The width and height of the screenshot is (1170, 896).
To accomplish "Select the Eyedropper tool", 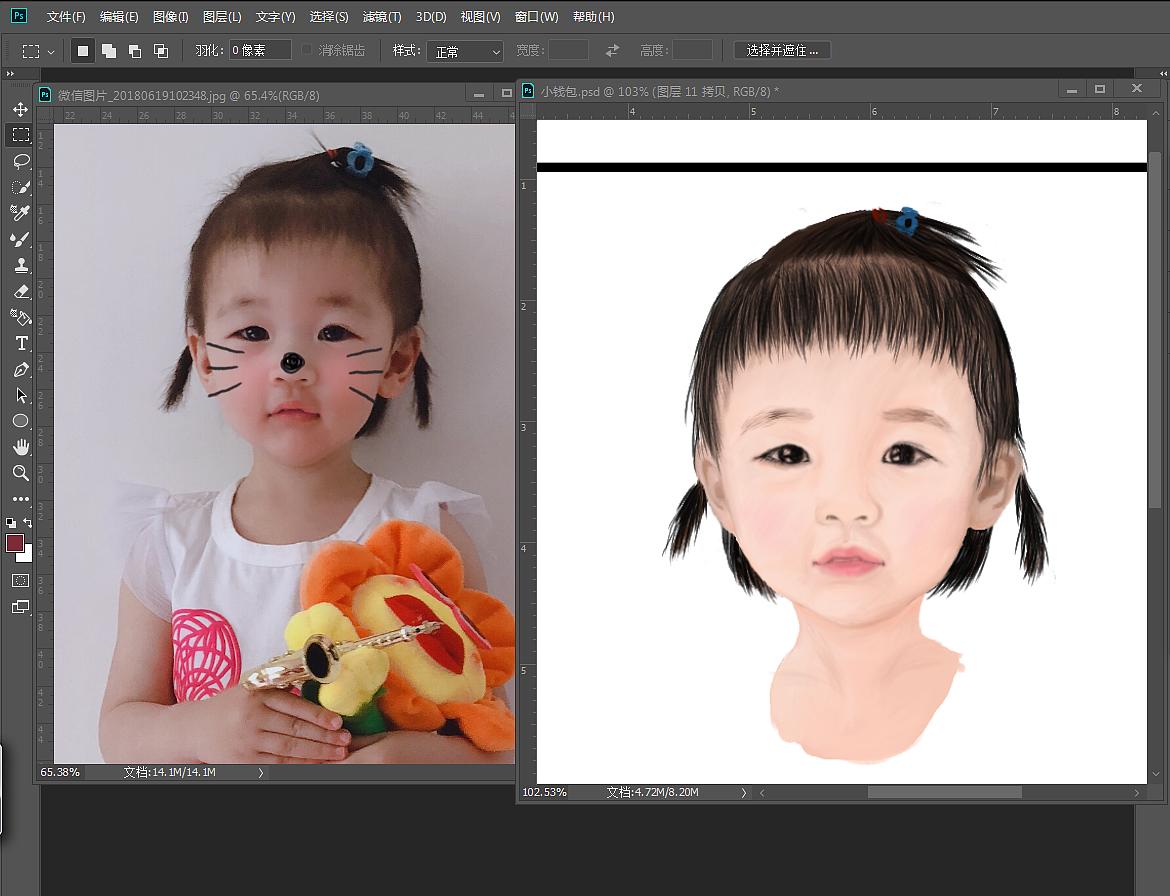I will pos(20,213).
